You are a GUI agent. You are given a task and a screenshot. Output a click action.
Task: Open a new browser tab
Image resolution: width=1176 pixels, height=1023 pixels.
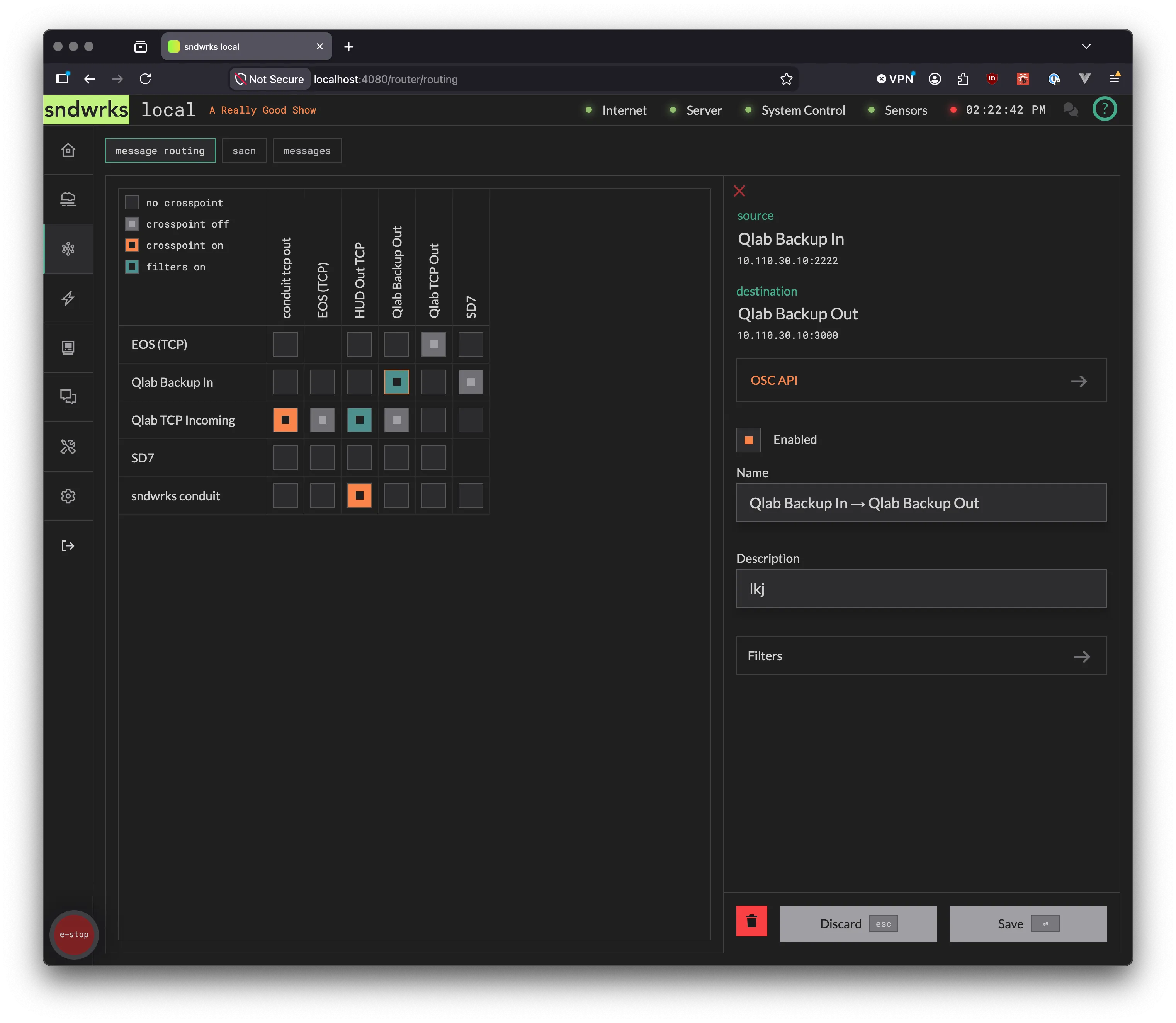349,46
